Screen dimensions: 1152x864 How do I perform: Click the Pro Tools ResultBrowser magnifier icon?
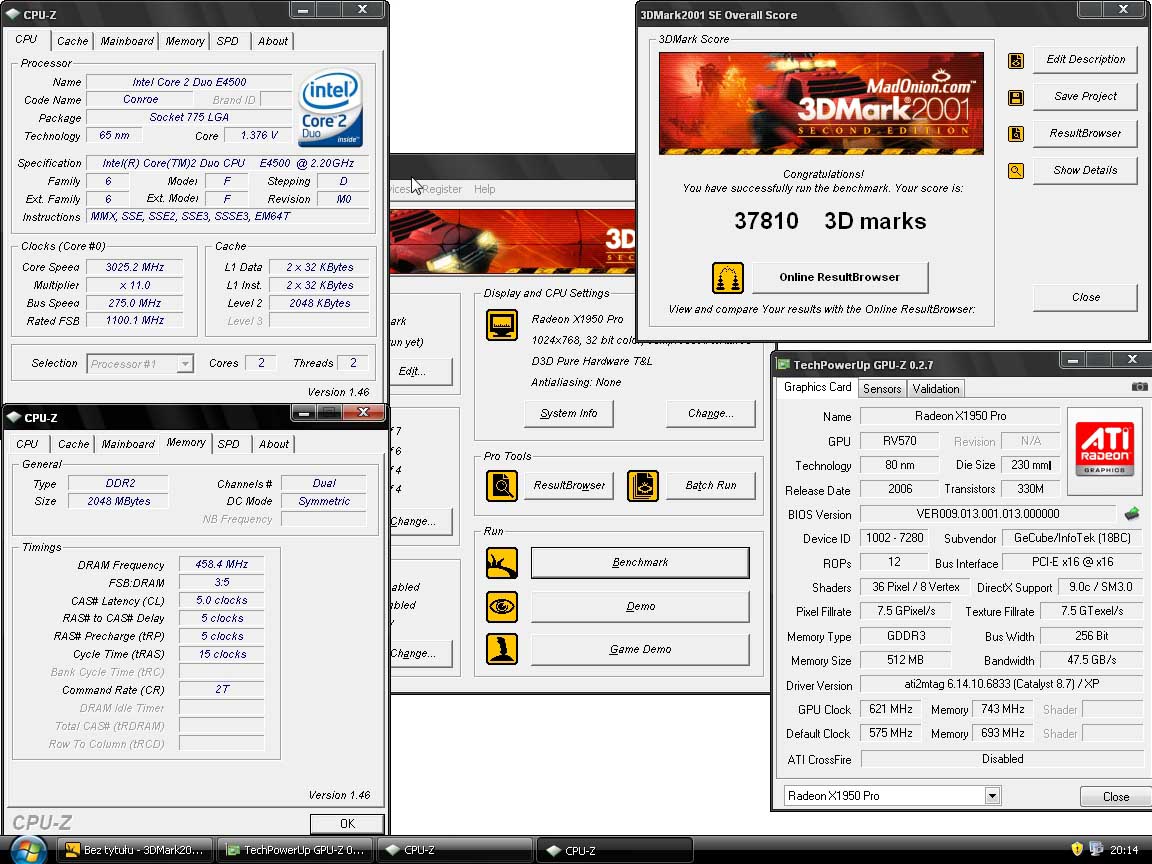502,486
